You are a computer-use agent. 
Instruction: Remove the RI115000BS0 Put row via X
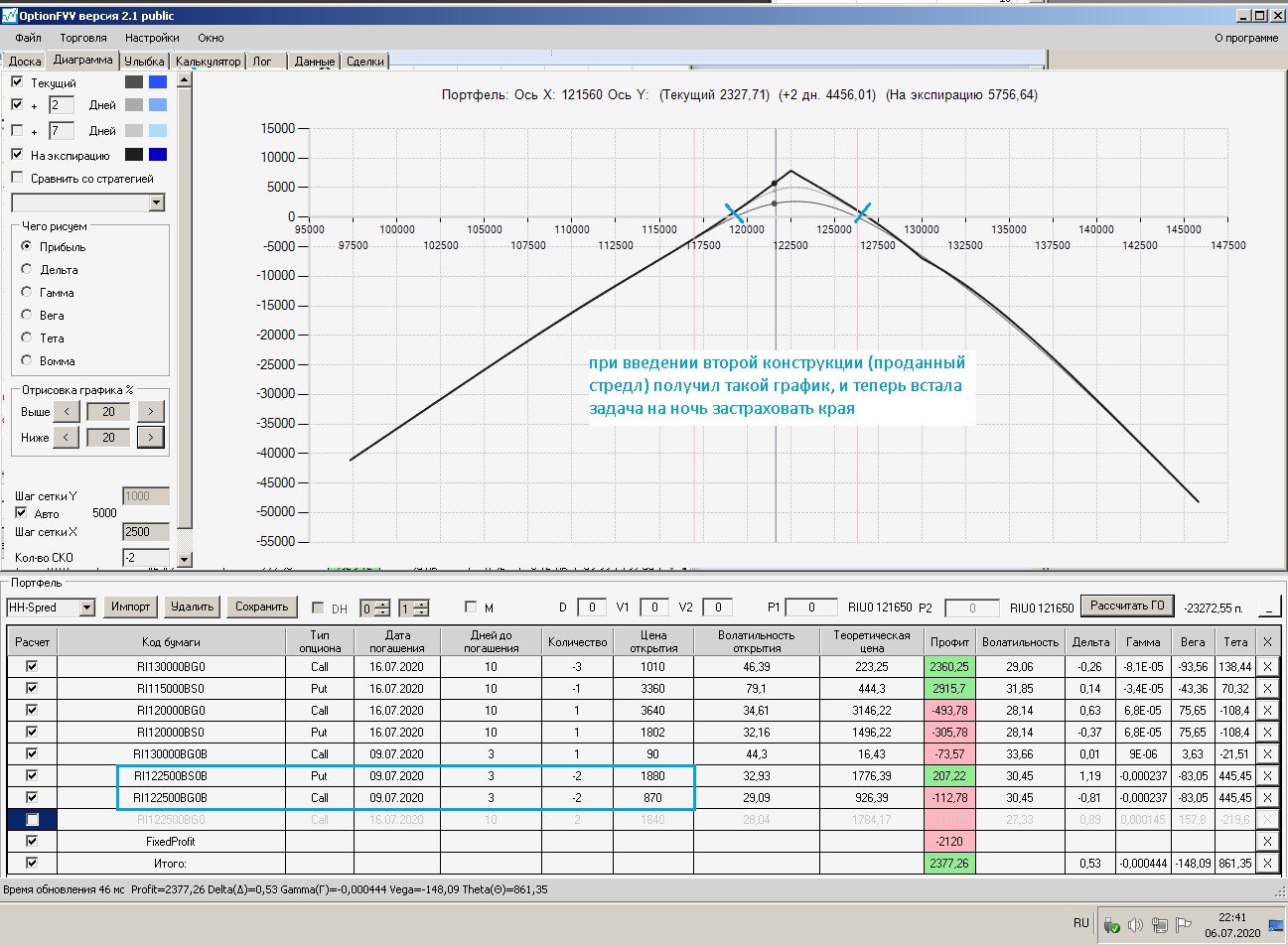tap(1267, 688)
